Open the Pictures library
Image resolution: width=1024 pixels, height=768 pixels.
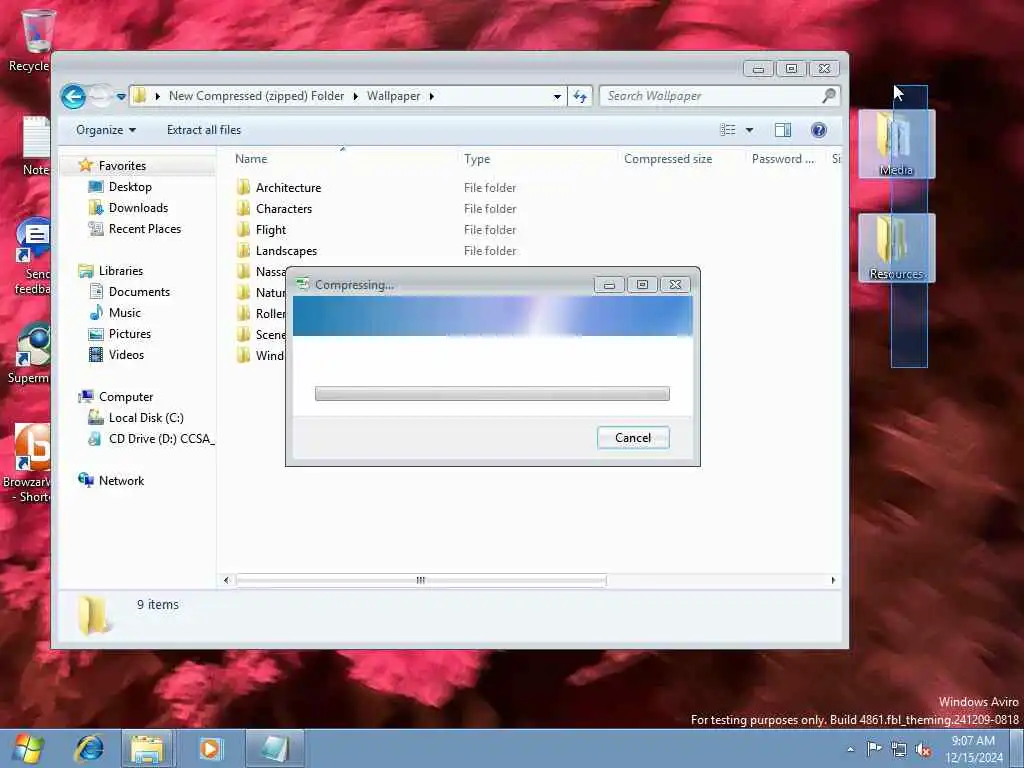point(129,334)
